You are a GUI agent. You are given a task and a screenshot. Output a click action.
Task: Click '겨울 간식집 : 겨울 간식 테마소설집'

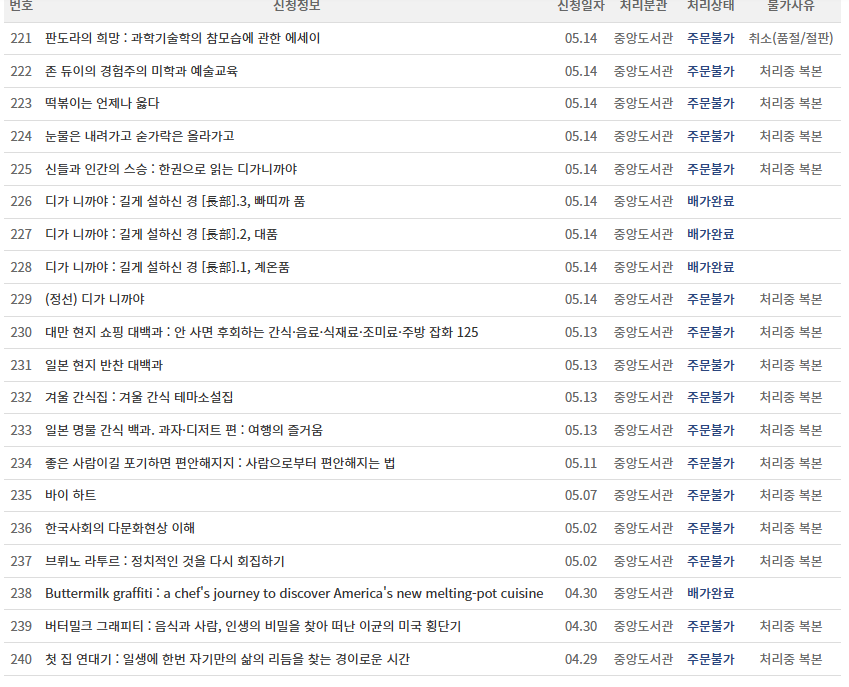click(140, 397)
